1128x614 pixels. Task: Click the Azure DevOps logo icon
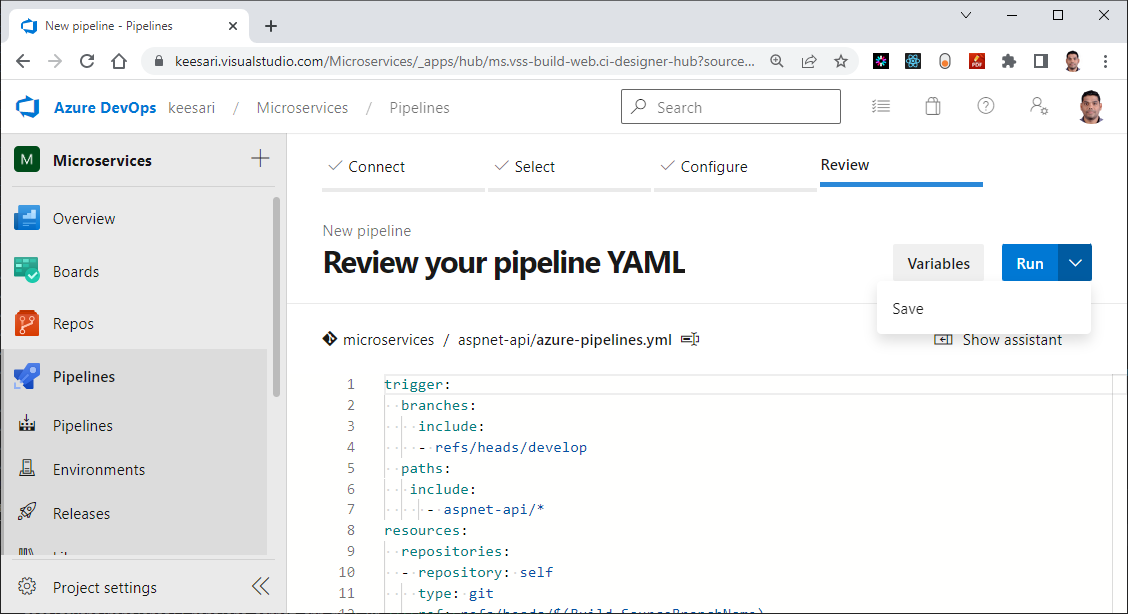27,107
